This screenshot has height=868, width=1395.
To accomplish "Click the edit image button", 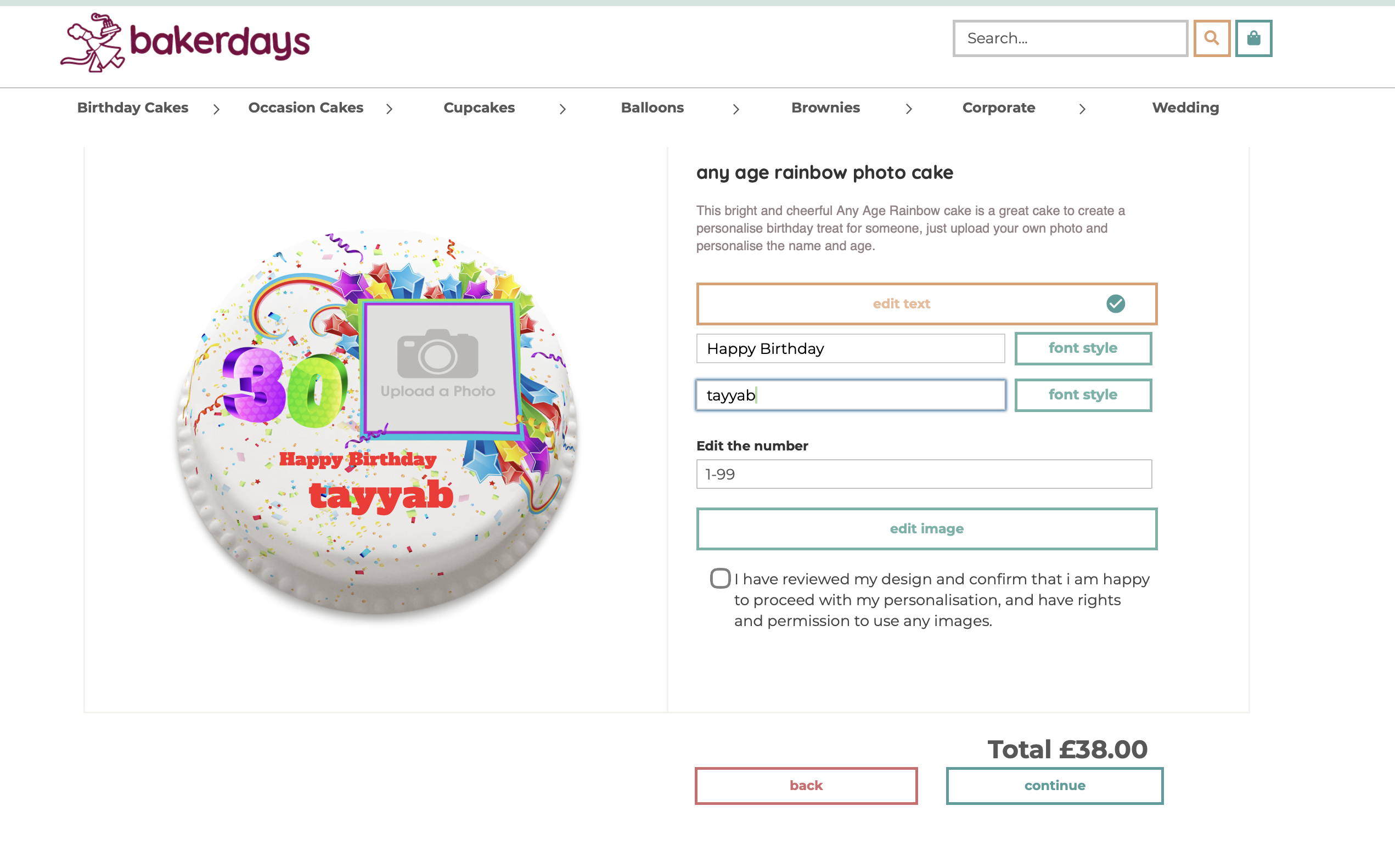I will click(x=925, y=528).
